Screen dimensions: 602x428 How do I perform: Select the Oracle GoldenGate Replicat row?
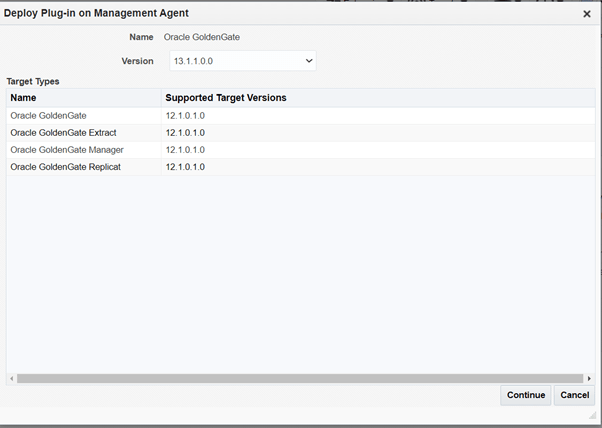(x=65, y=167)
